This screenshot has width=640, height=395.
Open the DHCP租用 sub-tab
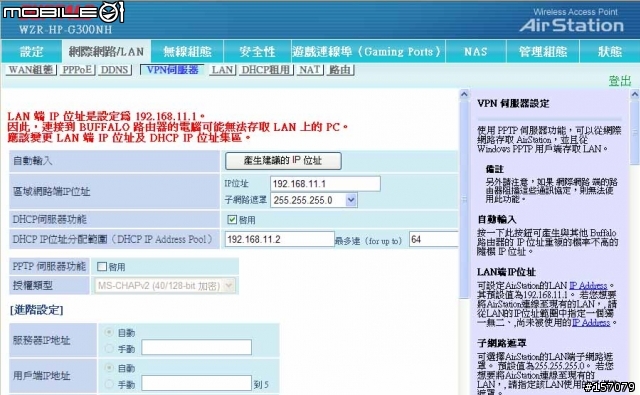pos(266,70)
